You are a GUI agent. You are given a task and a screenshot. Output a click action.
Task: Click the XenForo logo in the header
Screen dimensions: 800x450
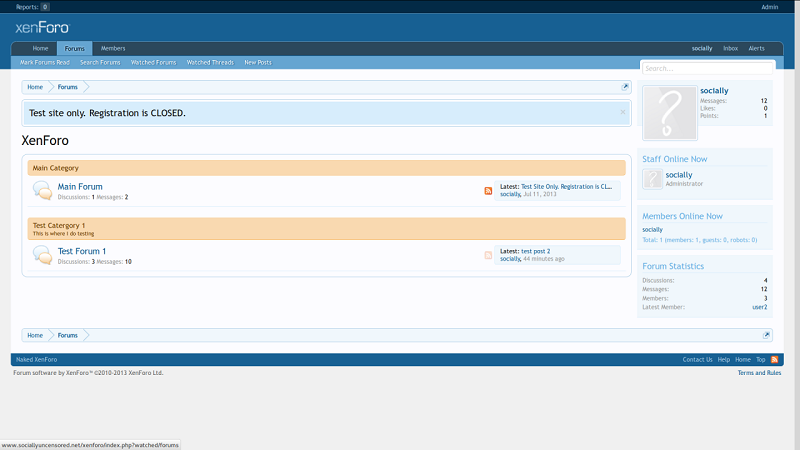pyautogui.click(x=42, y=28)
